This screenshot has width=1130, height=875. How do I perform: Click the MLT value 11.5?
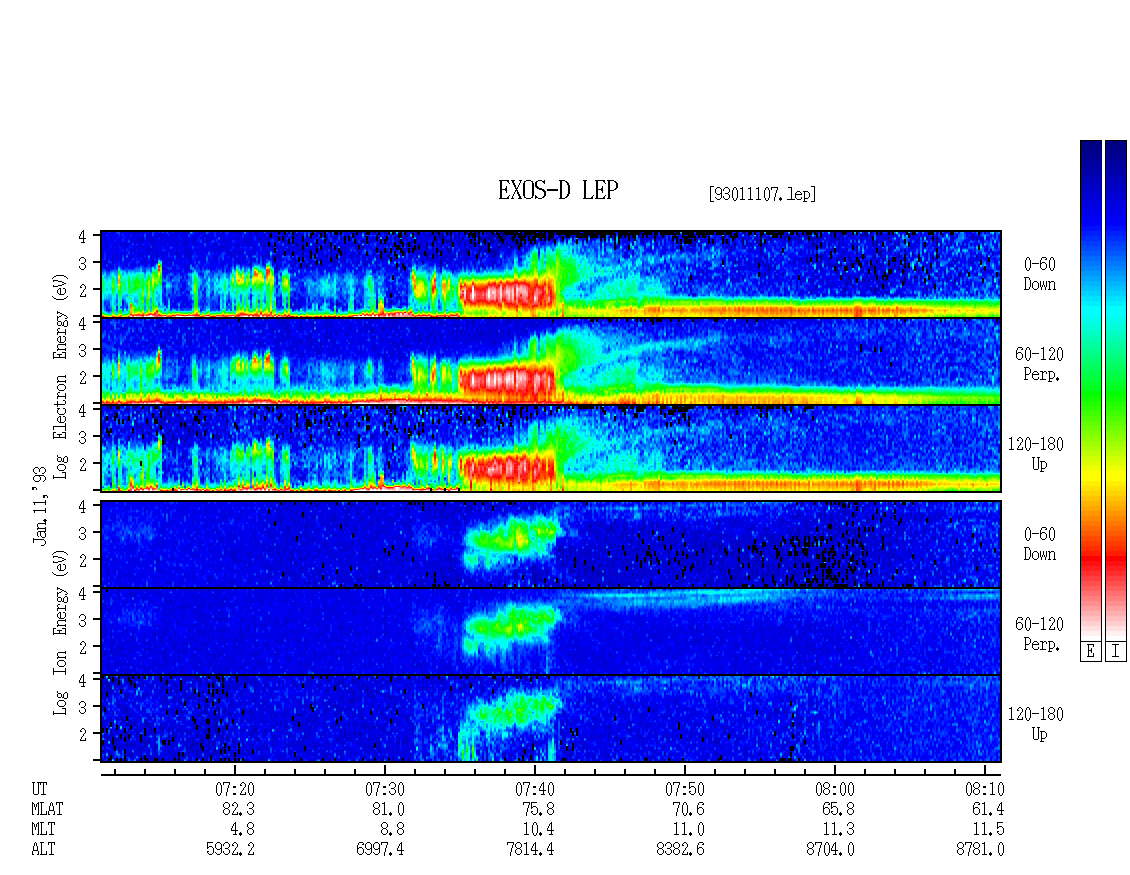click(988, 830)
